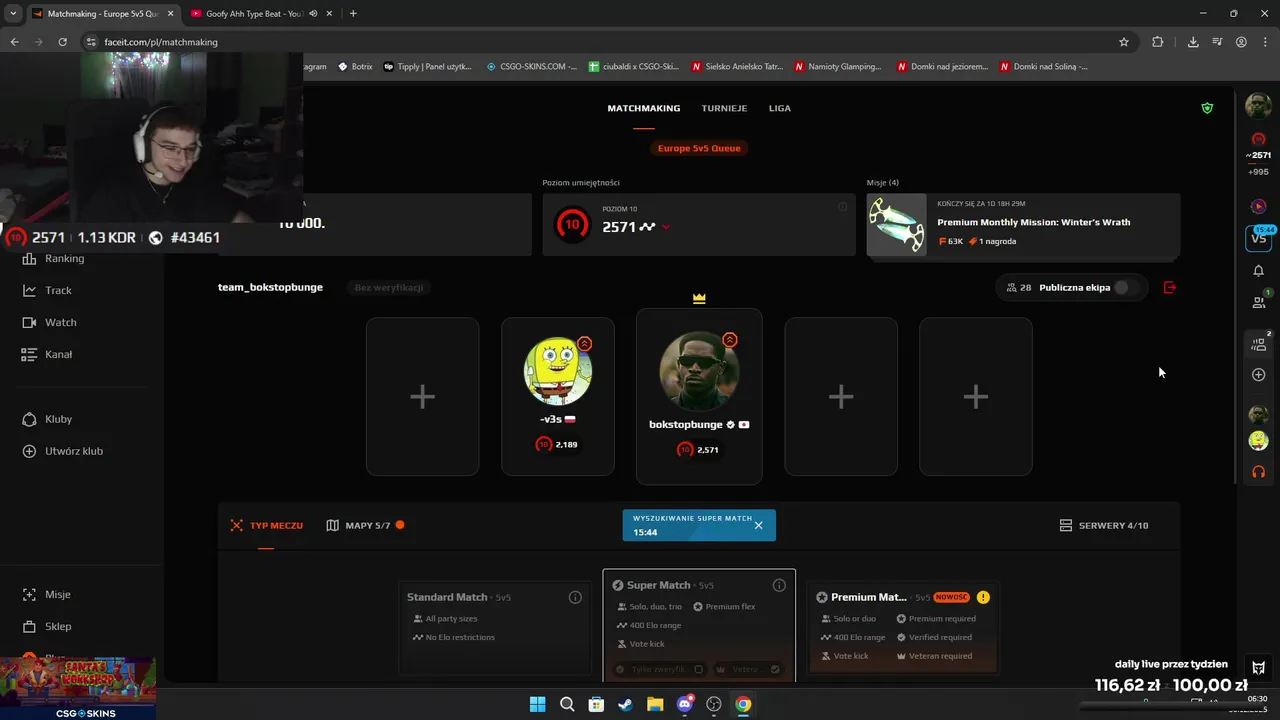This screenshot has height=720, width=1280.
Task: Open Premium Monthly Mission Winter's Wrath card
Action: pos(1023,225)
